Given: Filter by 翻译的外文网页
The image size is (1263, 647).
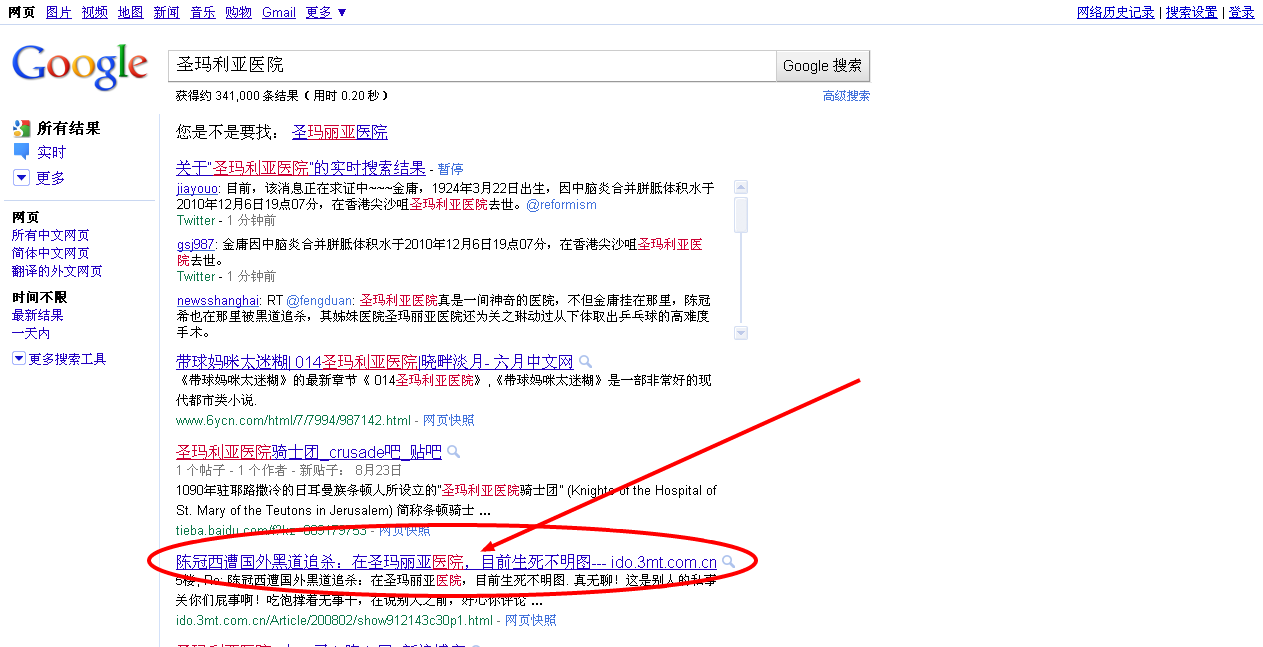Looking at the screenshot, I should [57, 271].
